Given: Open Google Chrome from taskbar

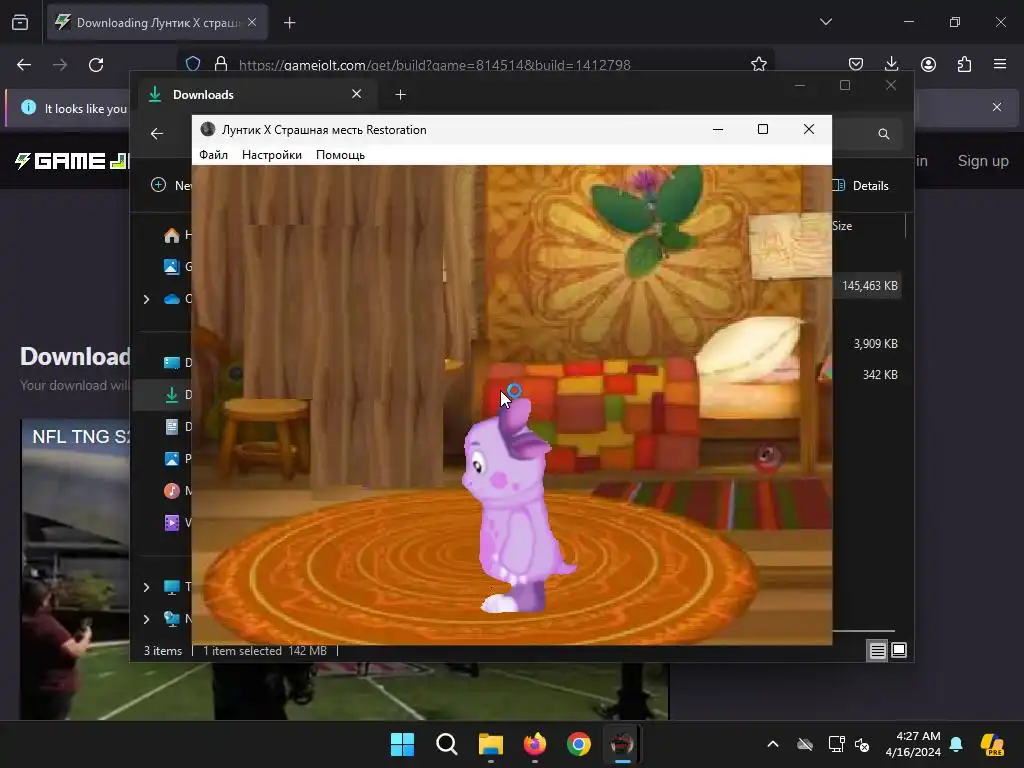Looking at the screenshot, I should pyautogui.click(x=579, y=744).
